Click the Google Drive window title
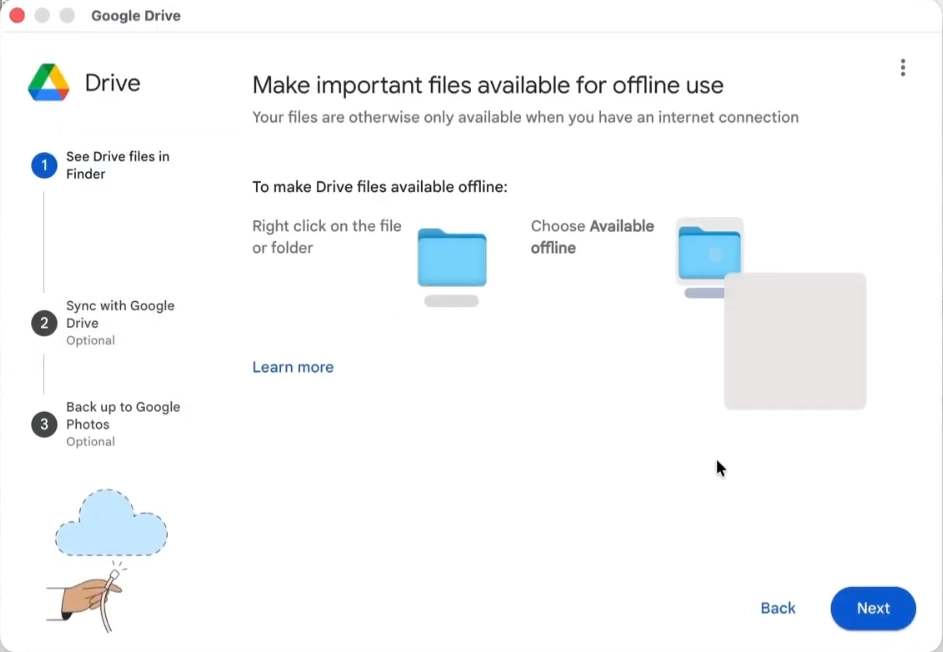This screenshot has height=652, width=943. tap(136, 16)
